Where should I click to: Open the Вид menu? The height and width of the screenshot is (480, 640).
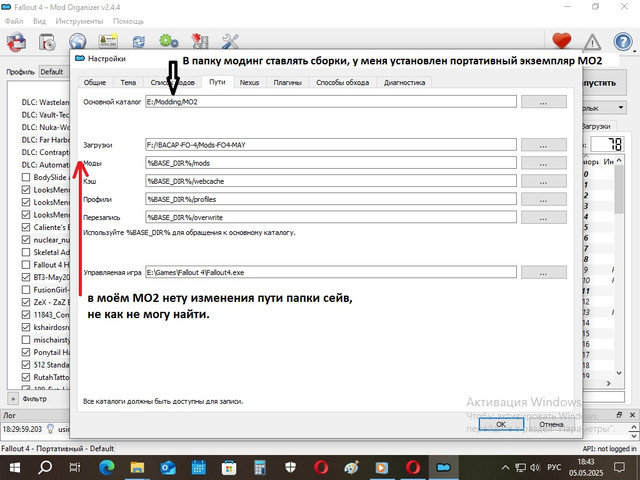(39, 21)
